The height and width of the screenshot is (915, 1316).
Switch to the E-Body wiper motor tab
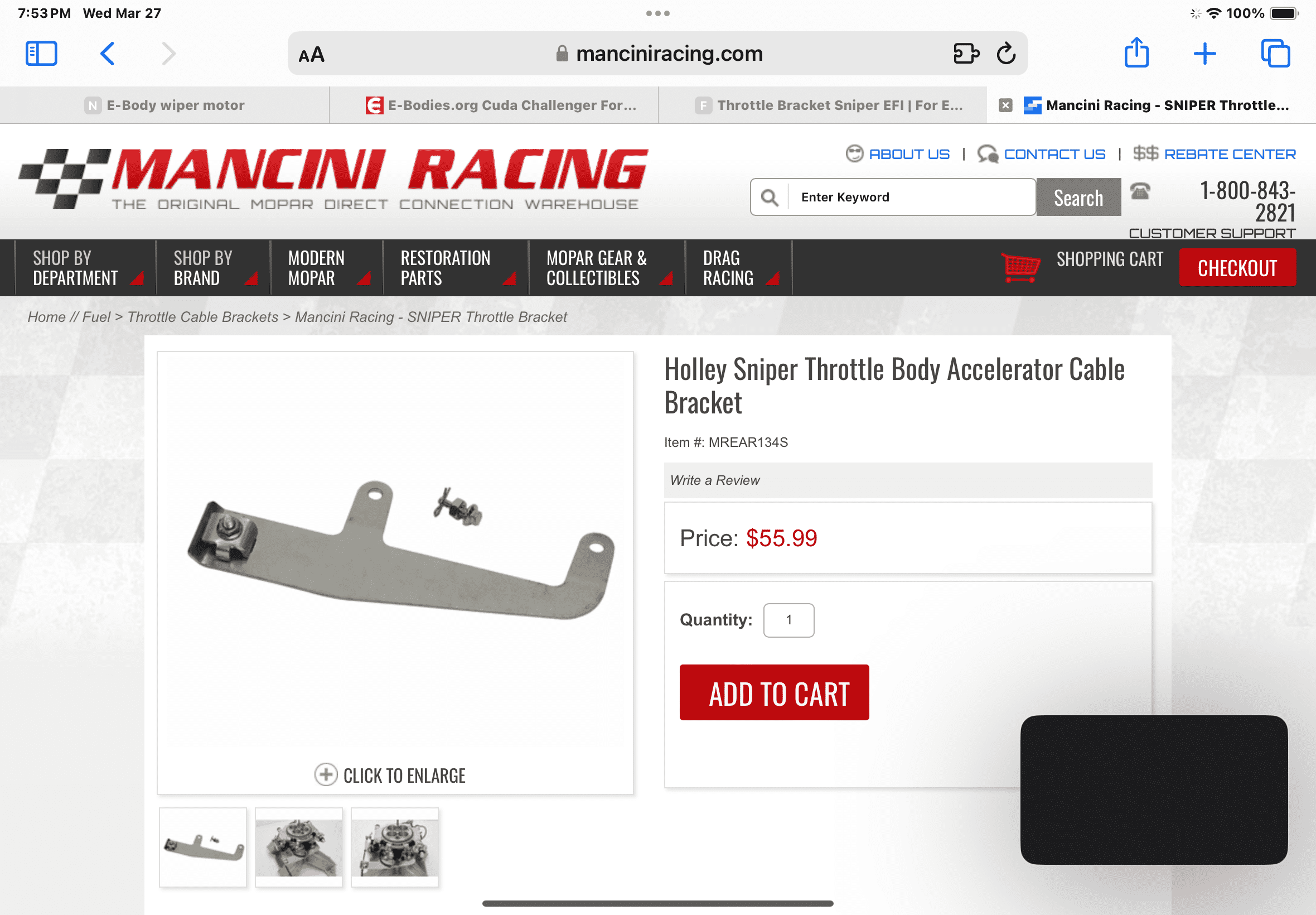pyautogui.click(x=164, y=105)
